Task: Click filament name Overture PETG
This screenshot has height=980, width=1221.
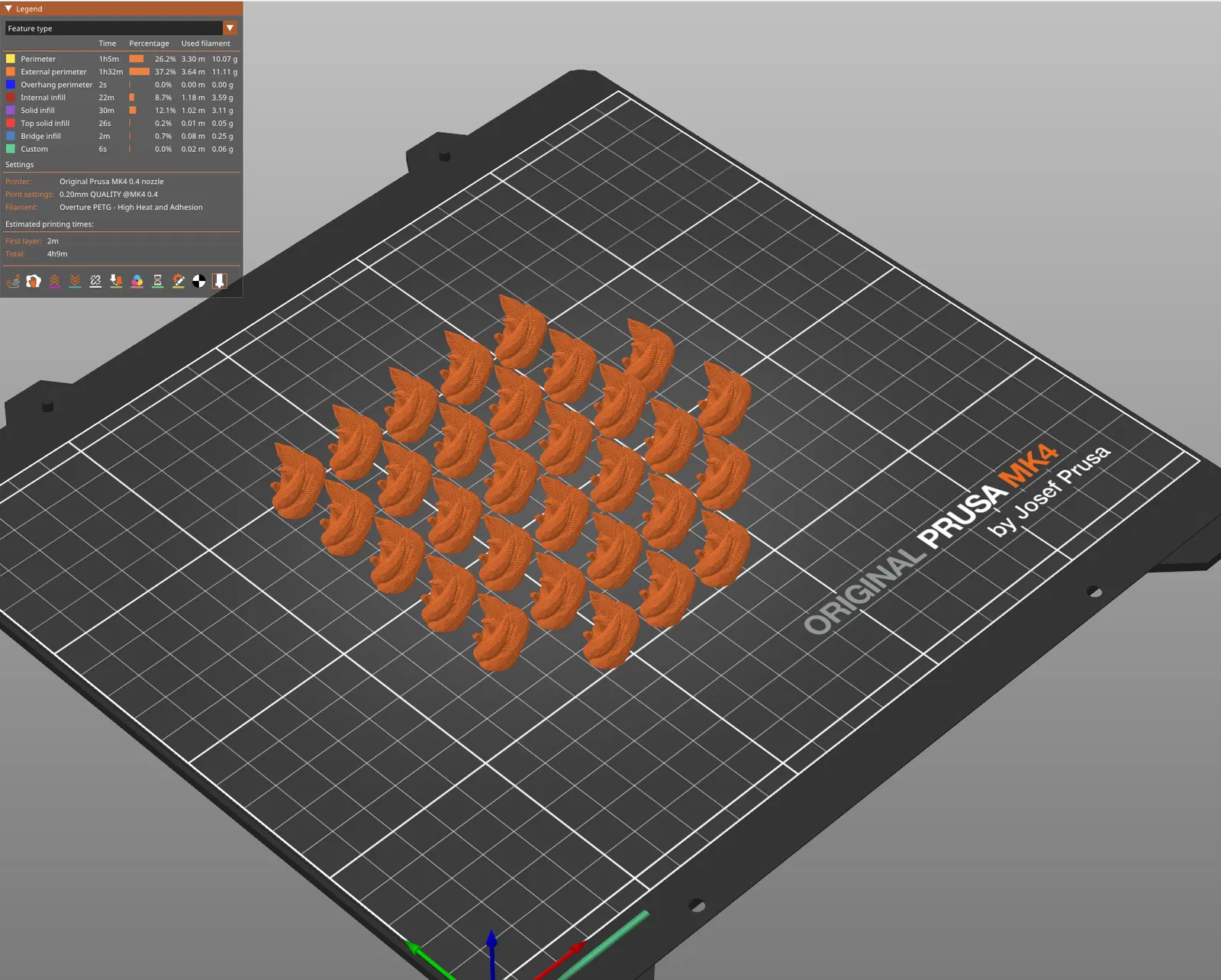Action: point(131,208)
